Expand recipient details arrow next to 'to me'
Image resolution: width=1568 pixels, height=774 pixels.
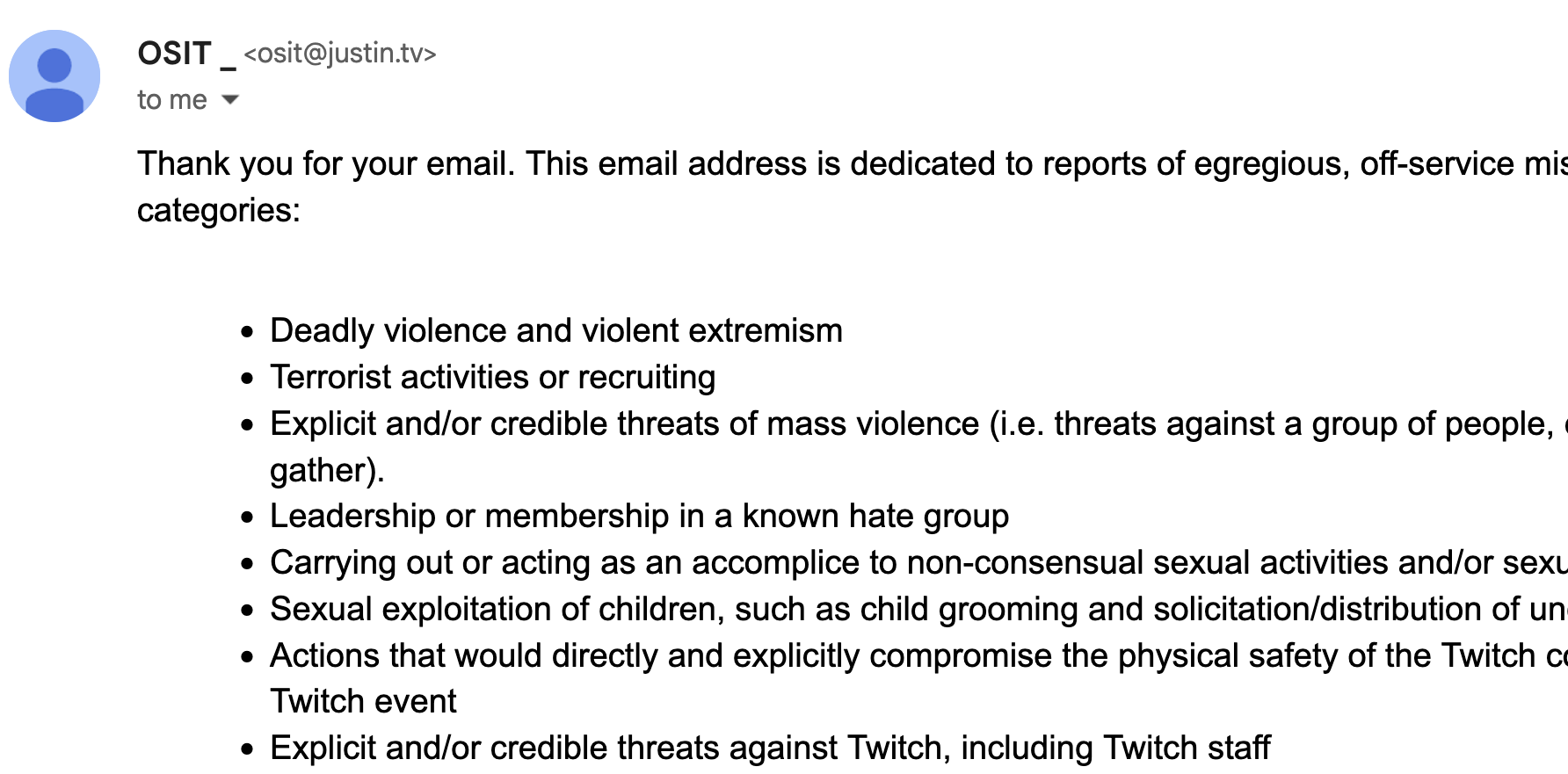pyautogui.click(x=230, y=99)
